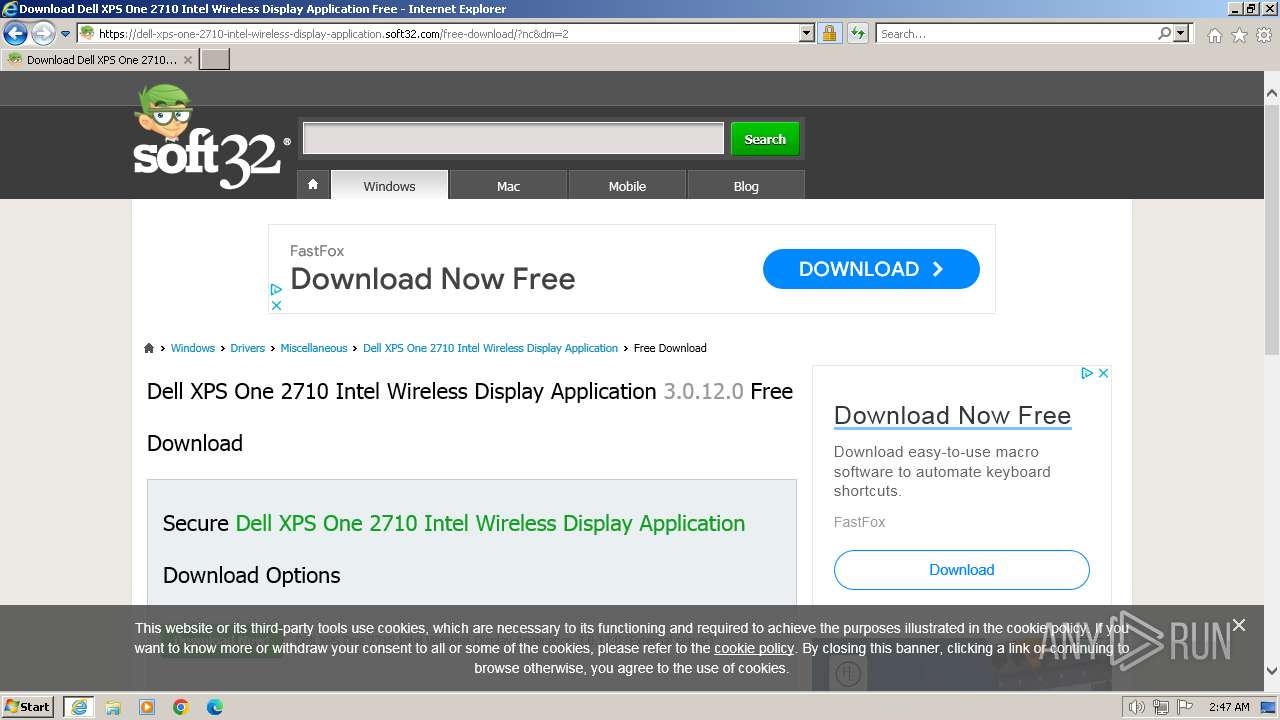This screenshot has height=720, width=1280.
Task: Expand the address bar autocomplete dropdown
Action: pyautogui.click(x=807, y=33)
